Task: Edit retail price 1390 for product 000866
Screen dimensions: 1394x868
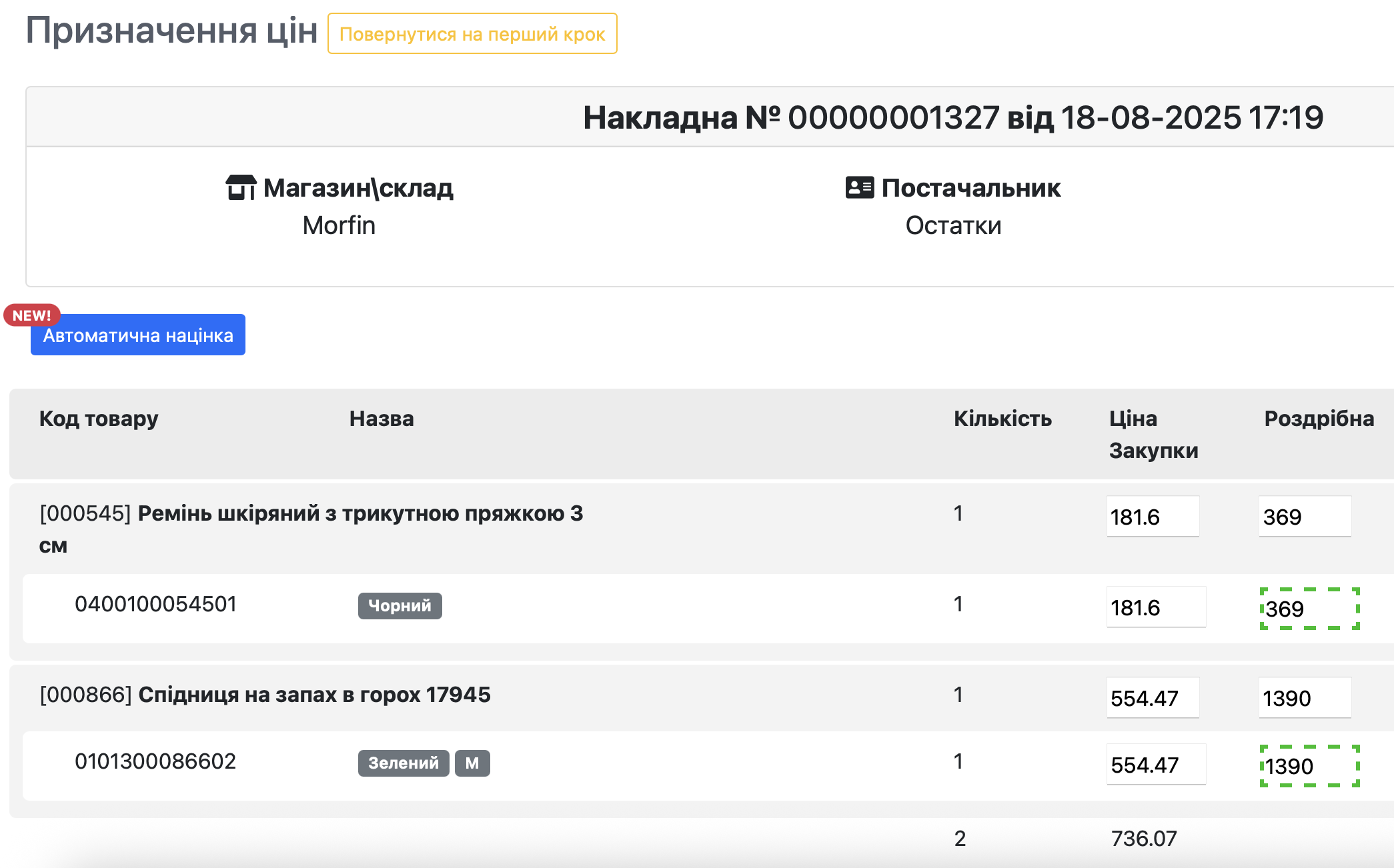Action: 1305,698
